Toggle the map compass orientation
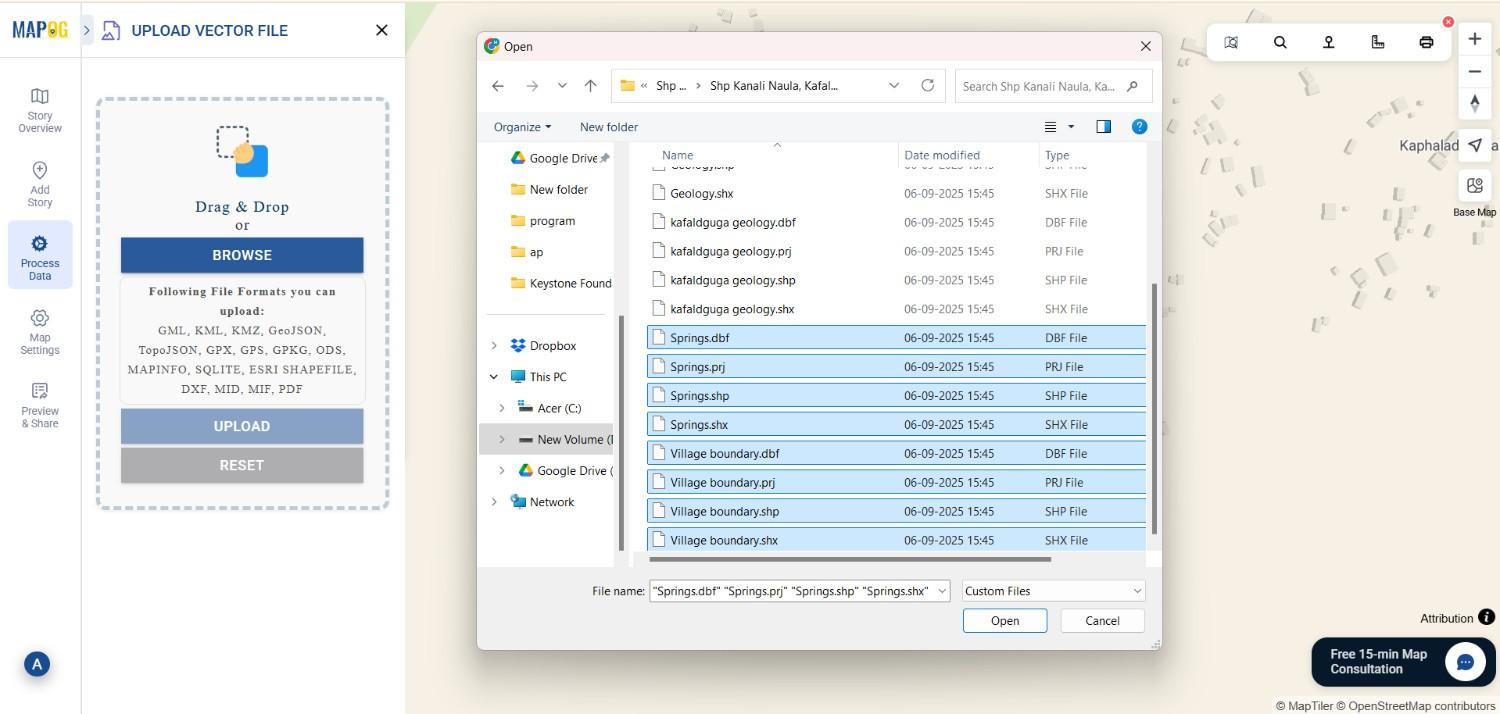The height and width of the screenshot is (714, 1500). 1474,103
